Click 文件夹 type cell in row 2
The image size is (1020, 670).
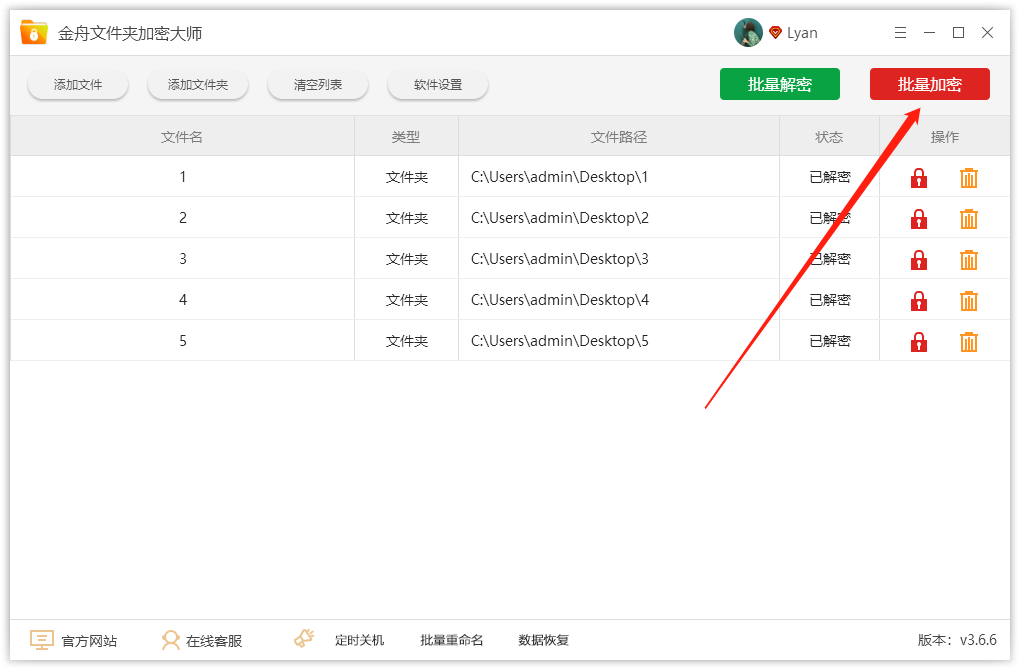[x=407, y=218]
